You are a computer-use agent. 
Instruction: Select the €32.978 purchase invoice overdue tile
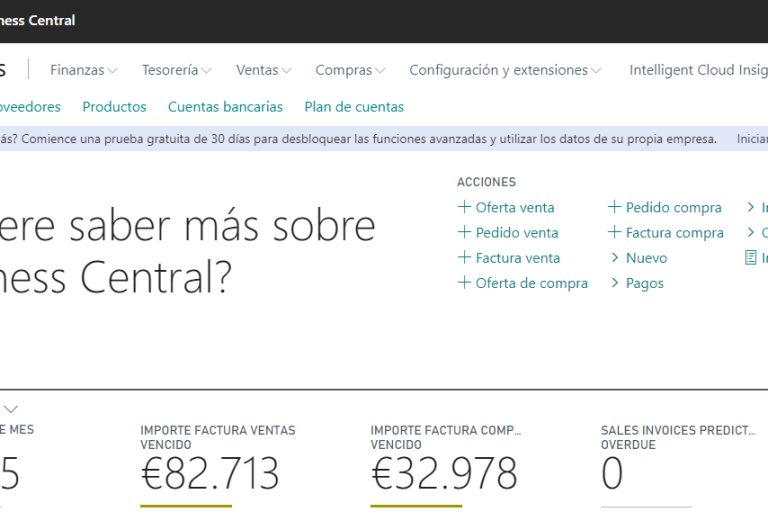[444, 473]
